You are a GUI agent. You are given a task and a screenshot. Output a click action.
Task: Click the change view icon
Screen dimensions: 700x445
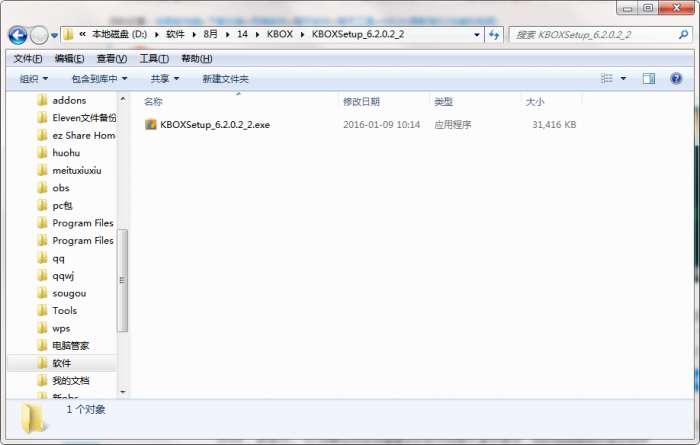point(606,79)
